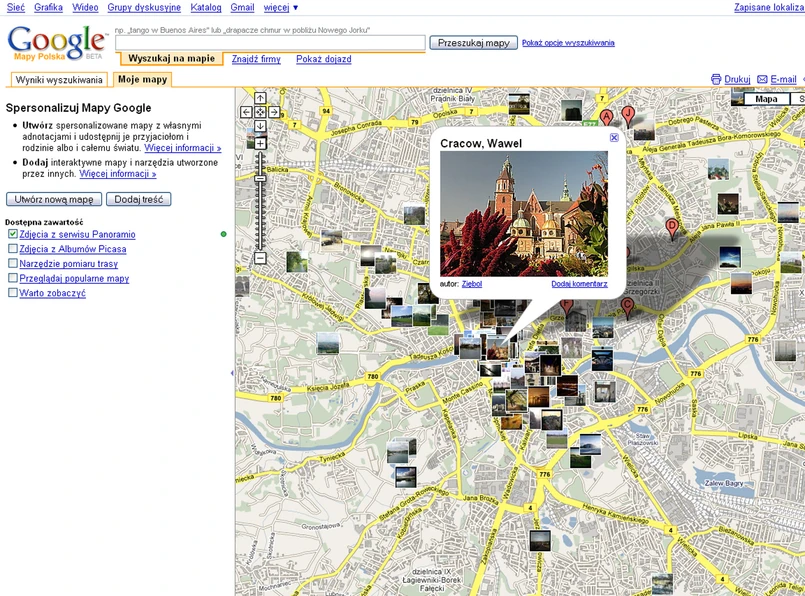The width and height of the screenshot is (805, 596).
Task: Zoom out with the minus button
Action: (260, 258)
